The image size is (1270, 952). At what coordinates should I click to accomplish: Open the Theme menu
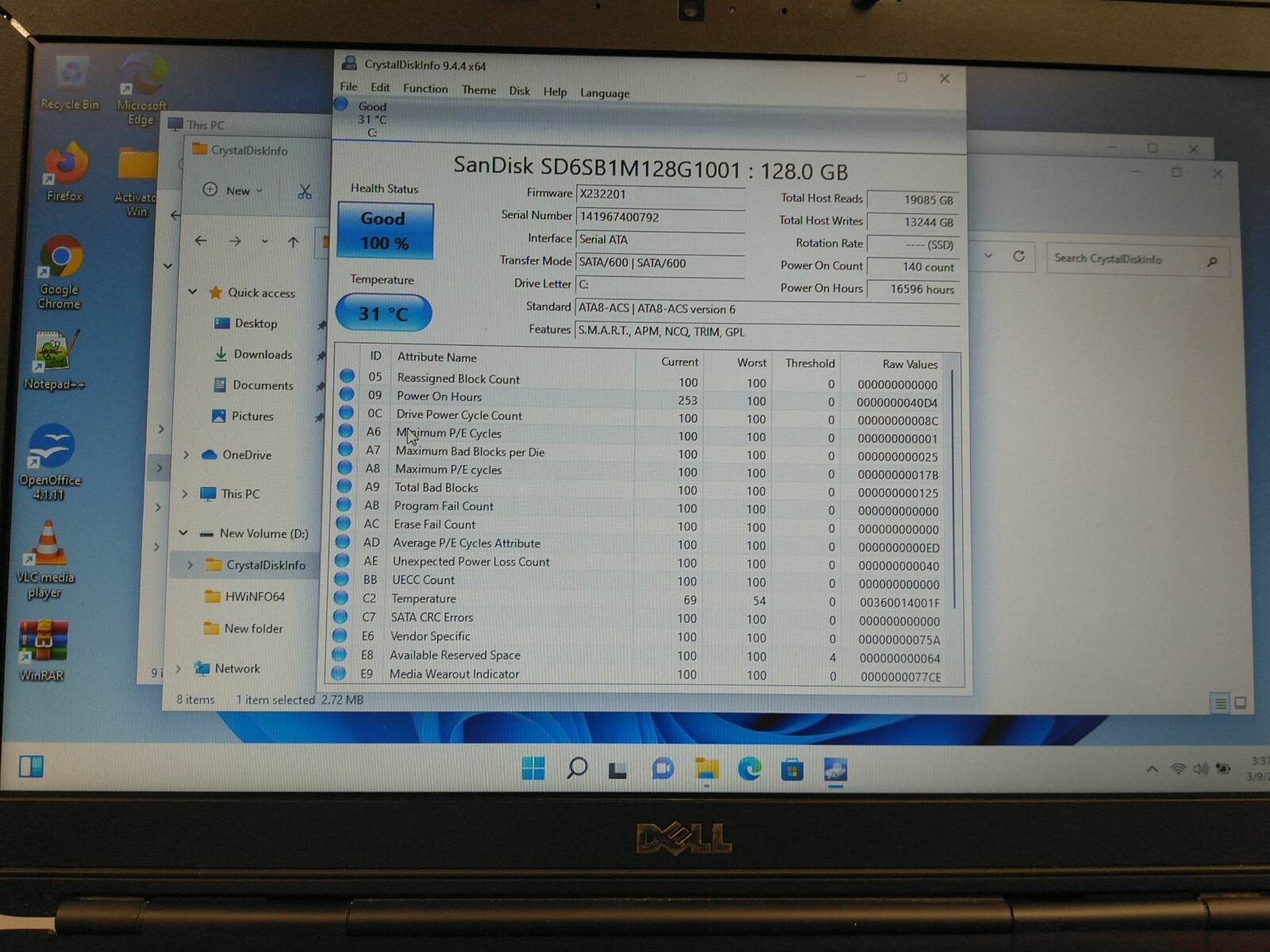[x=479, y=90]
